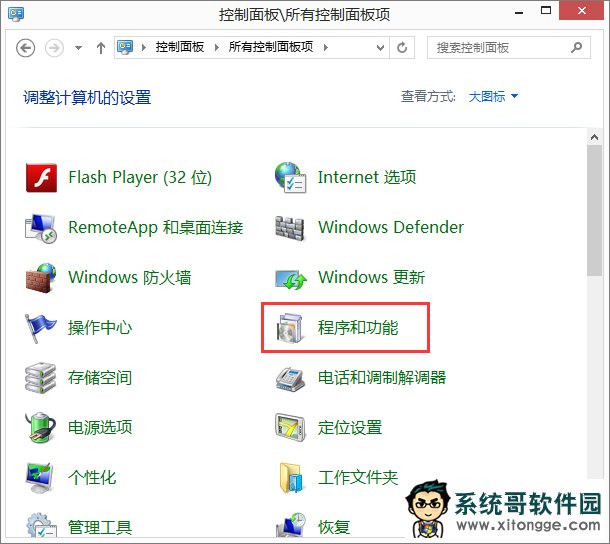
Task: Expand the address bar history dropdown arrow
Action: (x=379, y=48)
